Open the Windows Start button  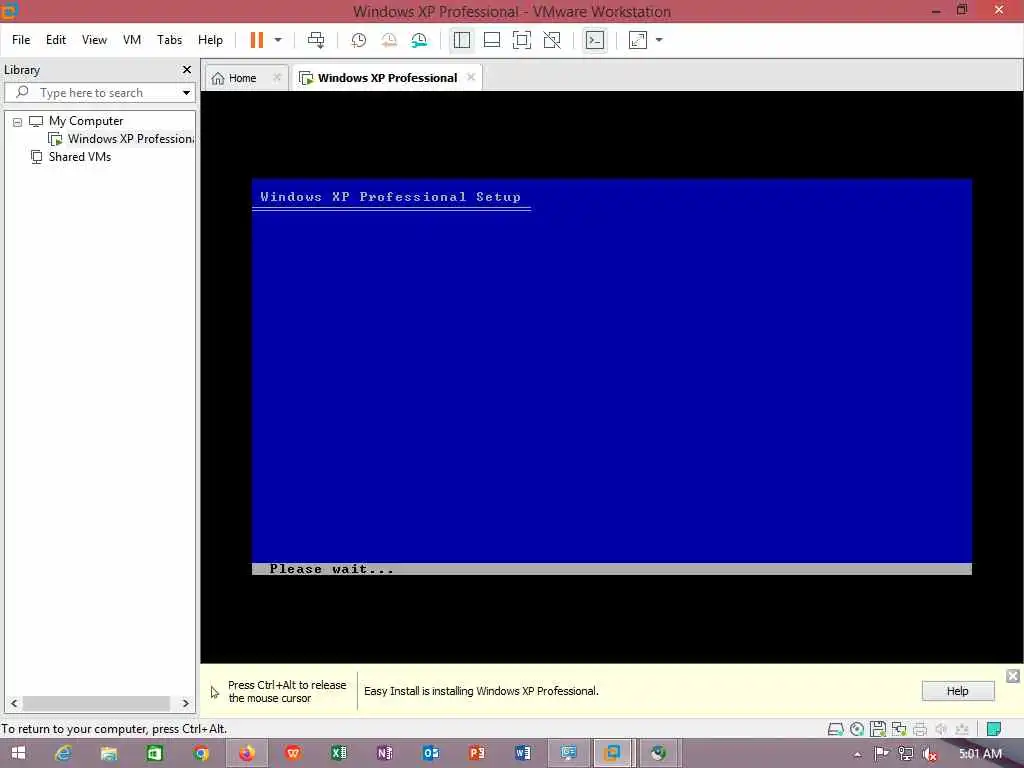(18, 753)
